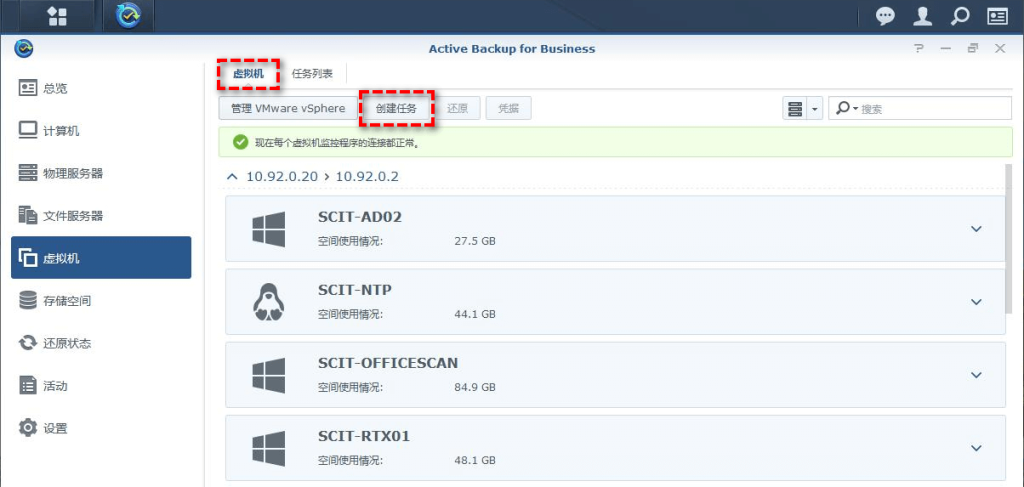The height and width of the screenshot is (487, 1024).
Task: Open the notifications chat bubble icon
Action: click(x=885, y=16)
